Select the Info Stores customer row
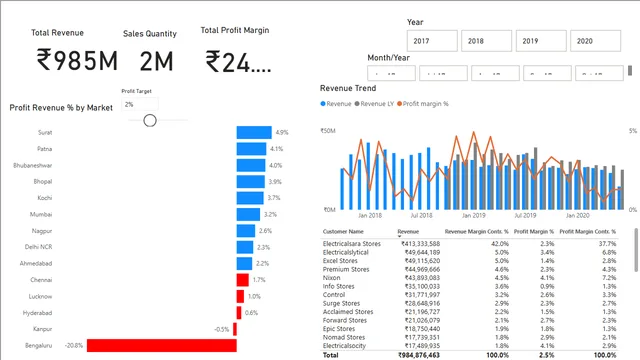Screen dimensions: 640x360 pyautogui.click(x=469, y=286)
